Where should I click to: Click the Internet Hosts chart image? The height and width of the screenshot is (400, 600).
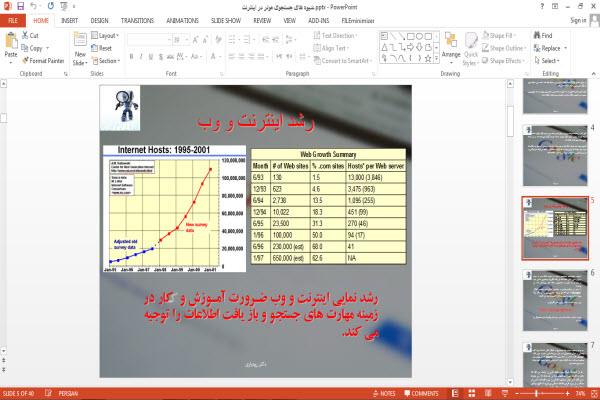tap(174, 209)
